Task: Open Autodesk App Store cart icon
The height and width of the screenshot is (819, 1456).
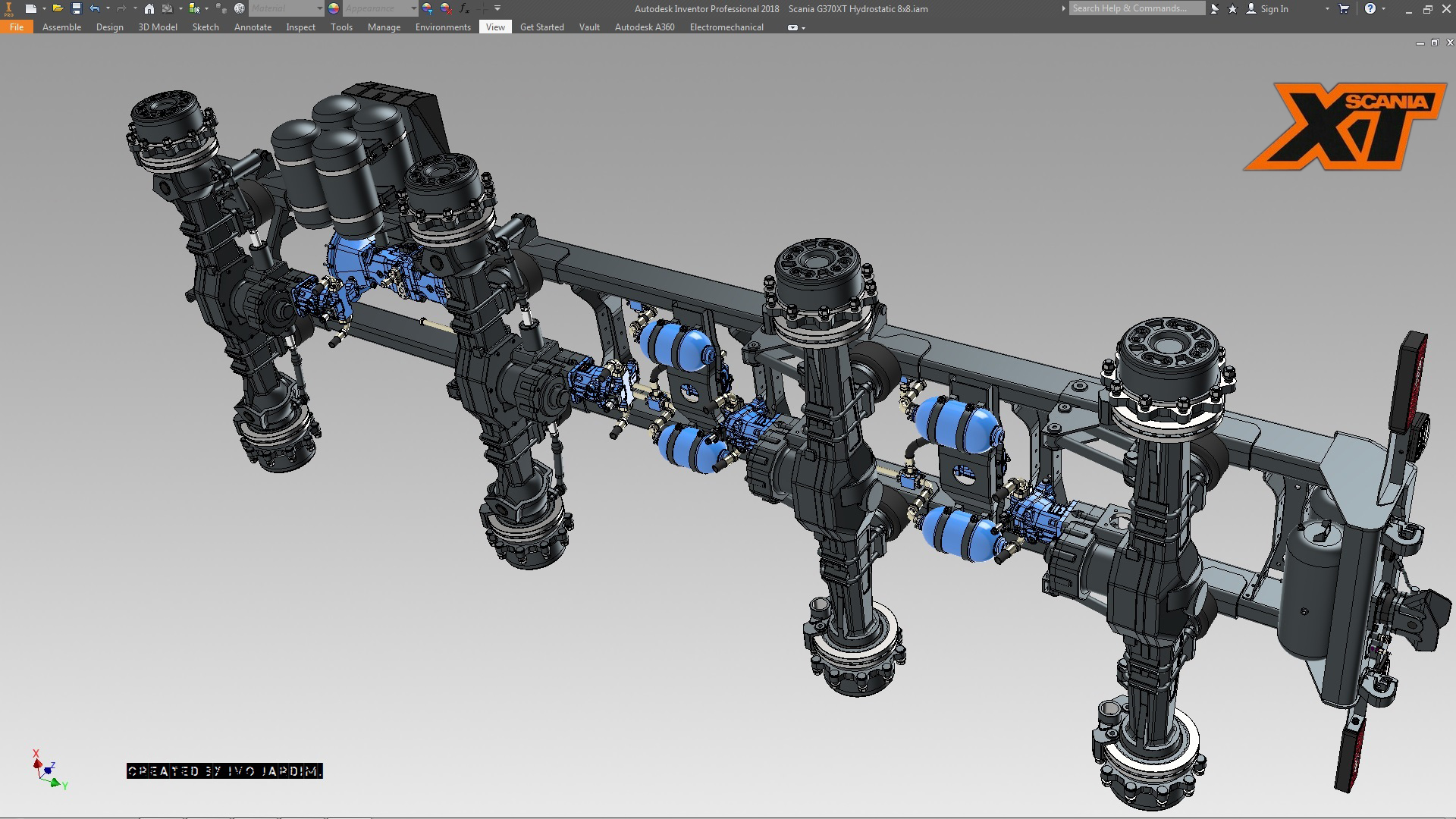Action: 1344,8
